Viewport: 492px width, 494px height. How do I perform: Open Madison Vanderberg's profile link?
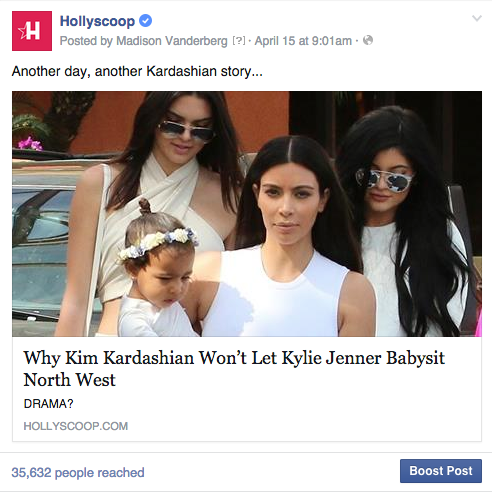(x=172, y=41)
